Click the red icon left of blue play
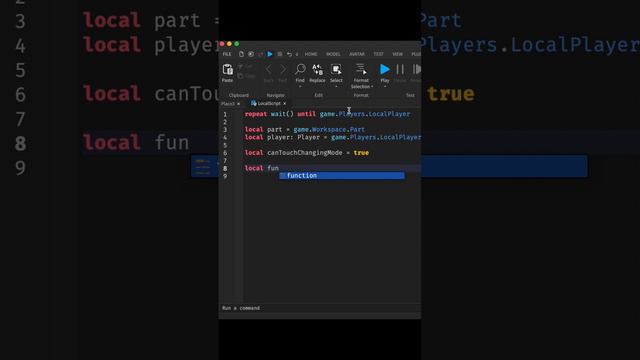The height and width of the screenshot is (360, 640). (260, 54)
